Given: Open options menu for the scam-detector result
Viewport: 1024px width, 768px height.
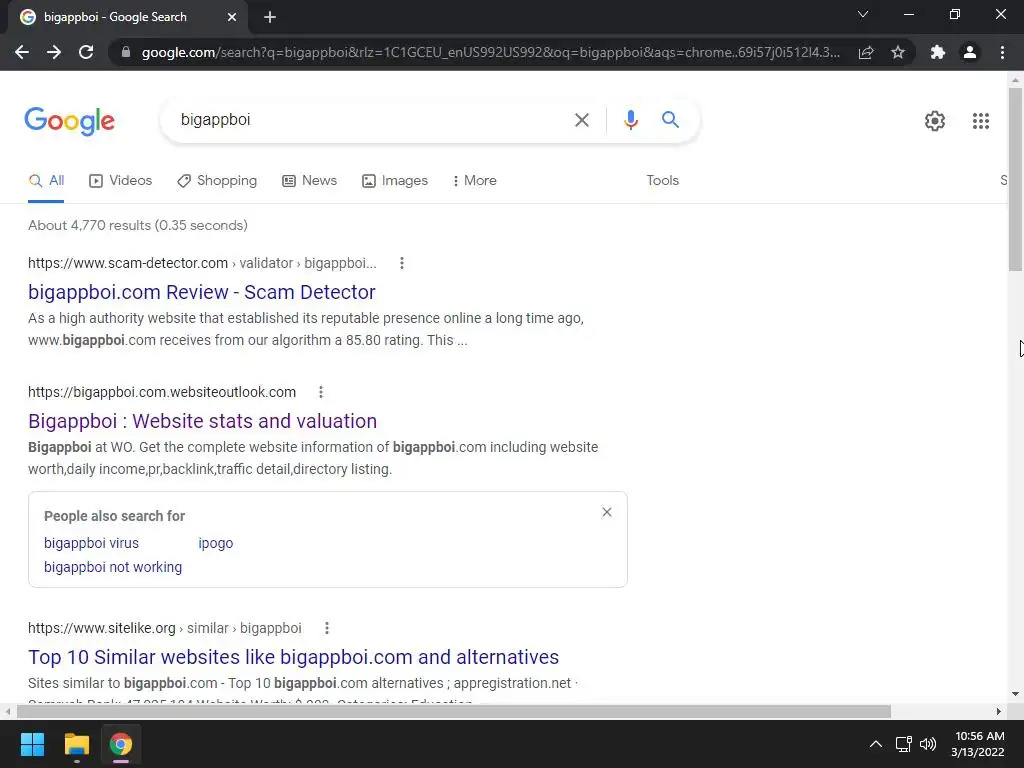Looking at the screenshot, I should click(402, 263).
